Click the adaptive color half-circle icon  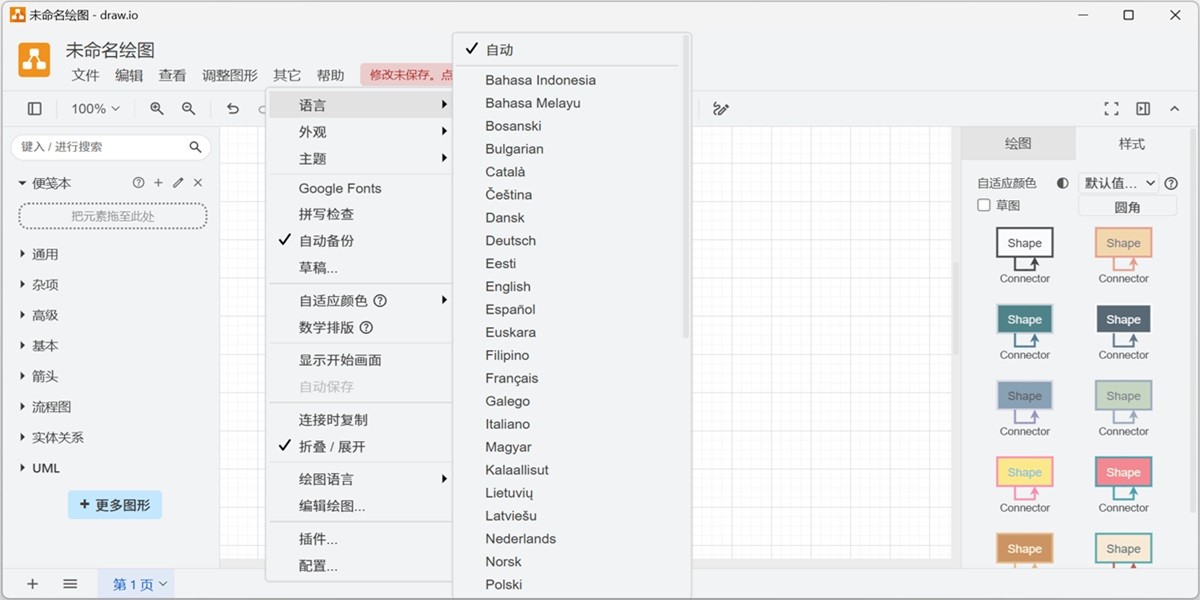click(1064, 183)
